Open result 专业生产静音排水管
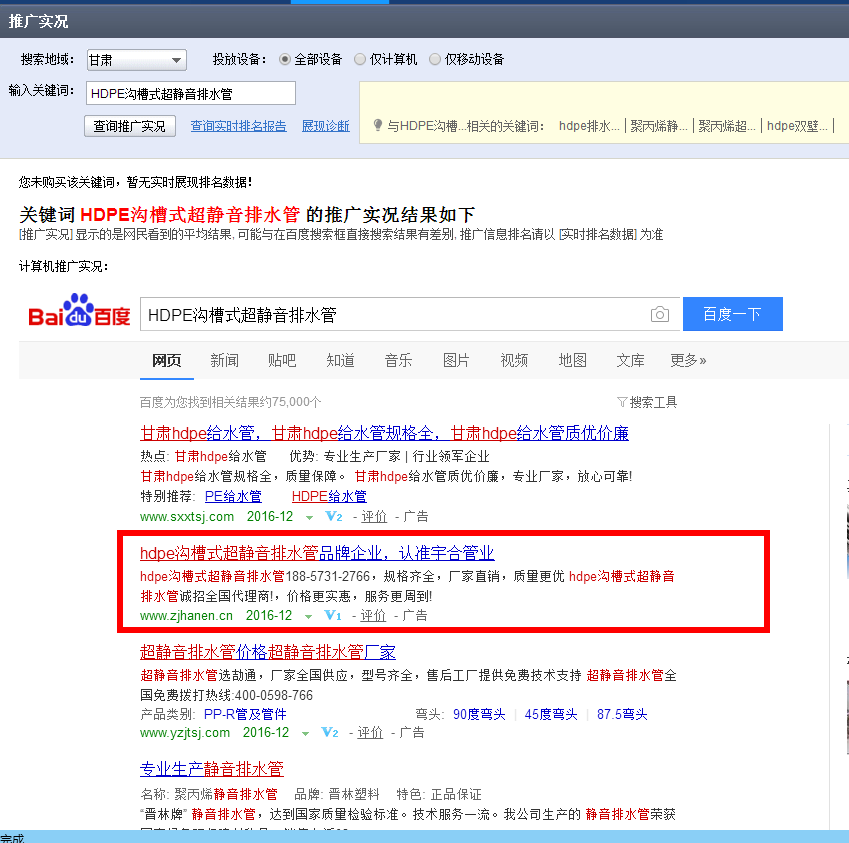Viewport: 849px width, 843px height. point(212,769)
